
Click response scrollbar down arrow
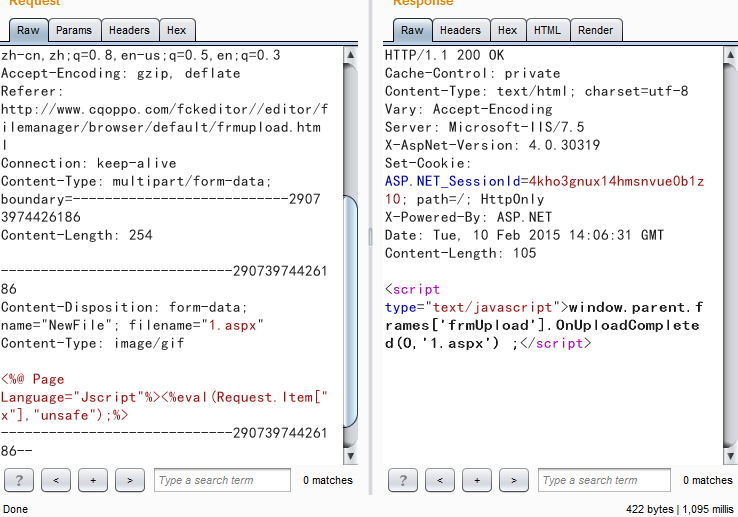point(730,456)
